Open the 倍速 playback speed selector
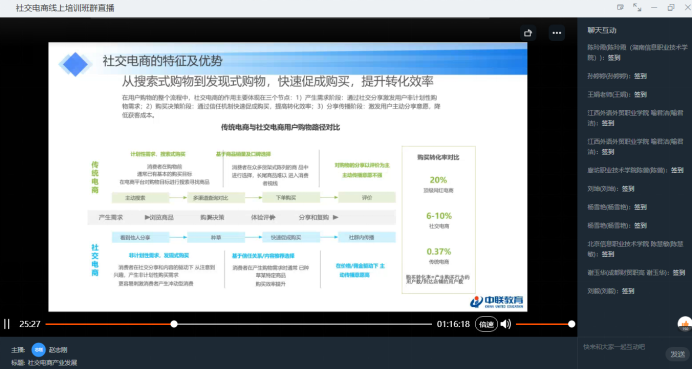The image size is (693, 369). click(486, 324)
